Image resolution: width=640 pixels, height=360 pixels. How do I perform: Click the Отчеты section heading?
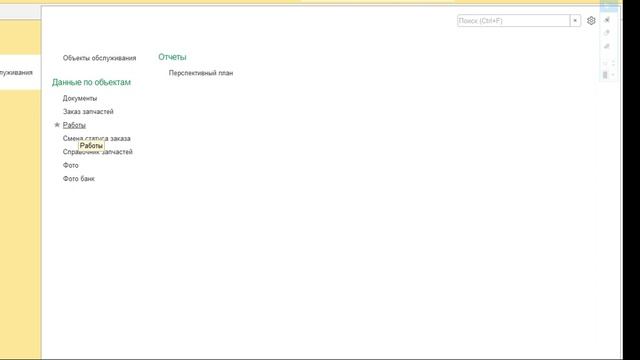(x=172, y=57)
